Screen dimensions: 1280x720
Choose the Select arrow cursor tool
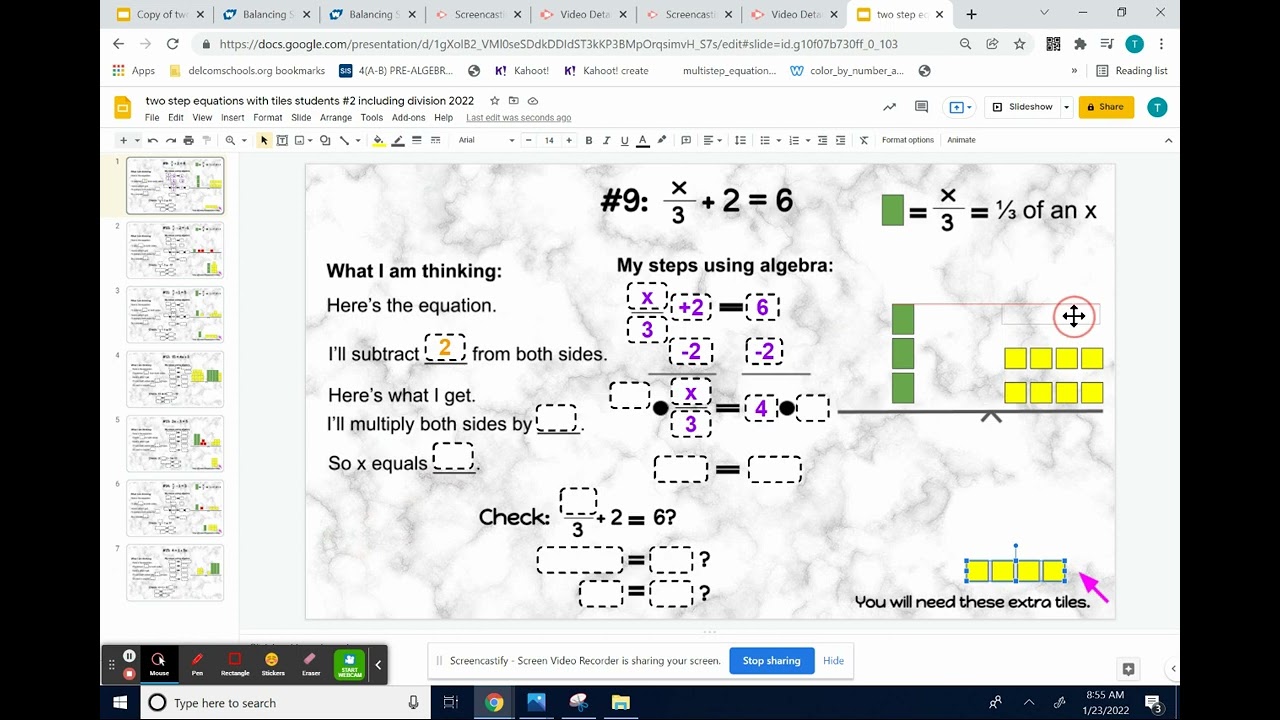264,140
